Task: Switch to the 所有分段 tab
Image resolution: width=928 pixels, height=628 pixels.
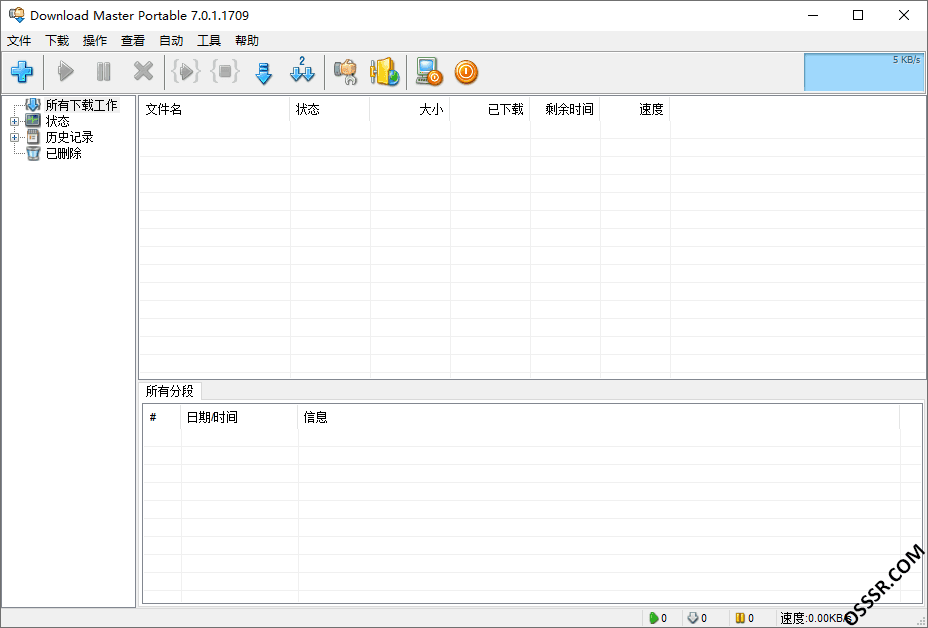Action: click(170, 391)
